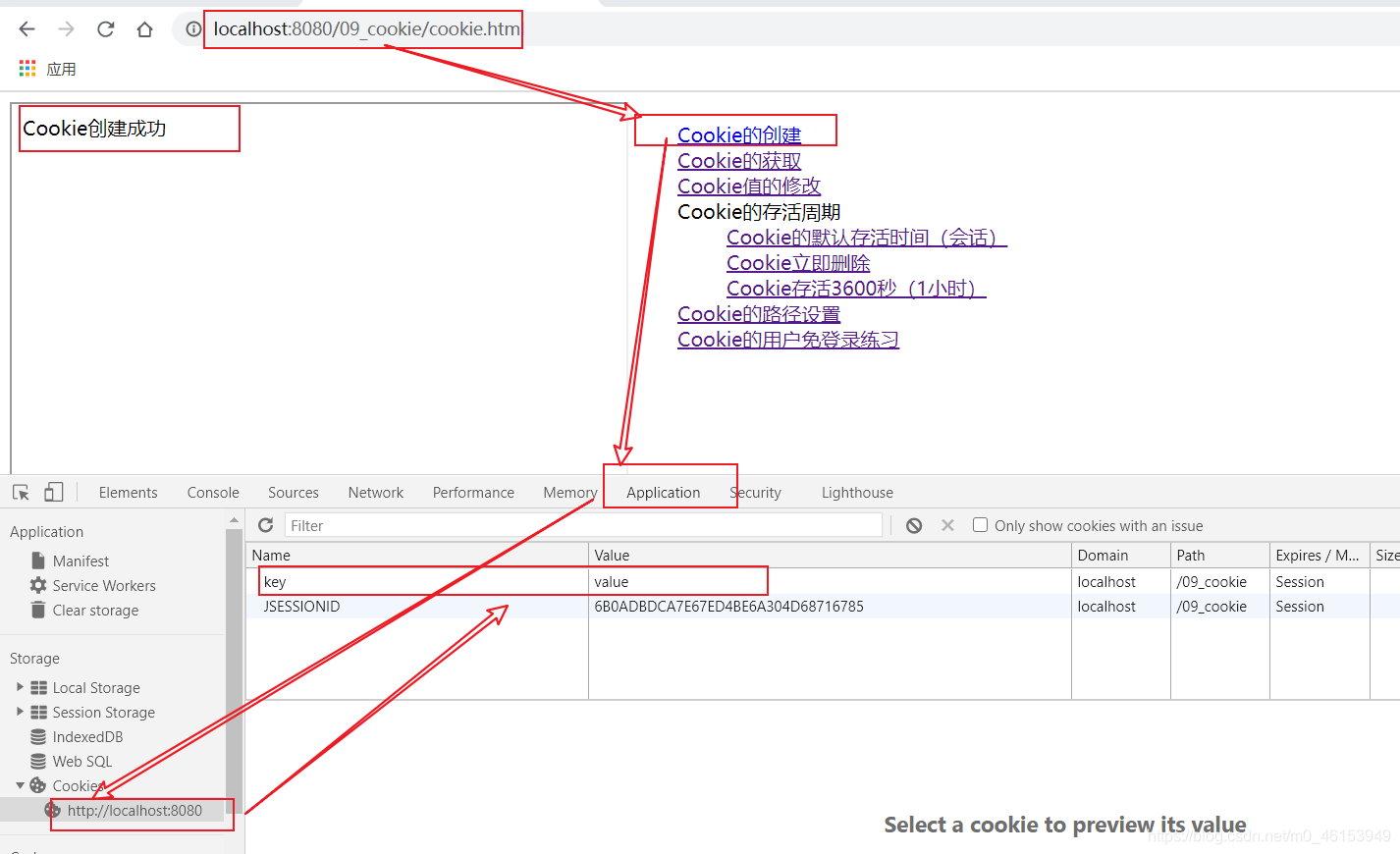
Task: Switch to the Console tab
Action: (213, 492)
